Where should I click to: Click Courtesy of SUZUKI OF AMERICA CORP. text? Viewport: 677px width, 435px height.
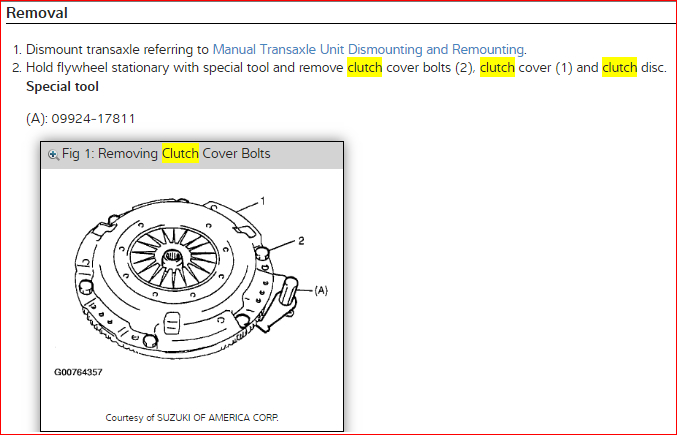(192, 418)
